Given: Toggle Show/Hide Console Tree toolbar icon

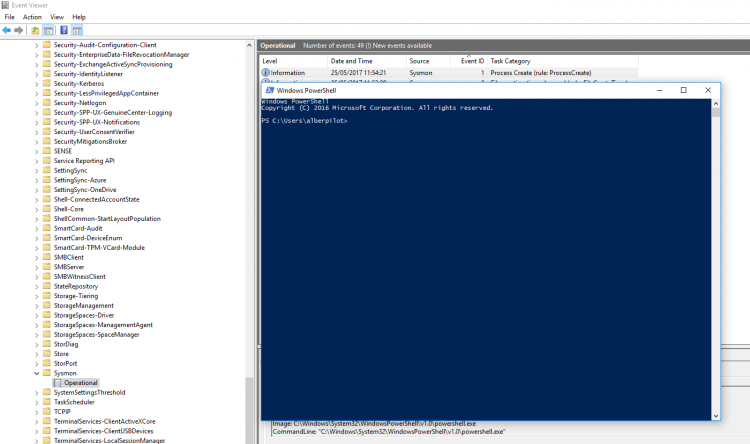Looking at the screenshot, I should coord(48,30).
